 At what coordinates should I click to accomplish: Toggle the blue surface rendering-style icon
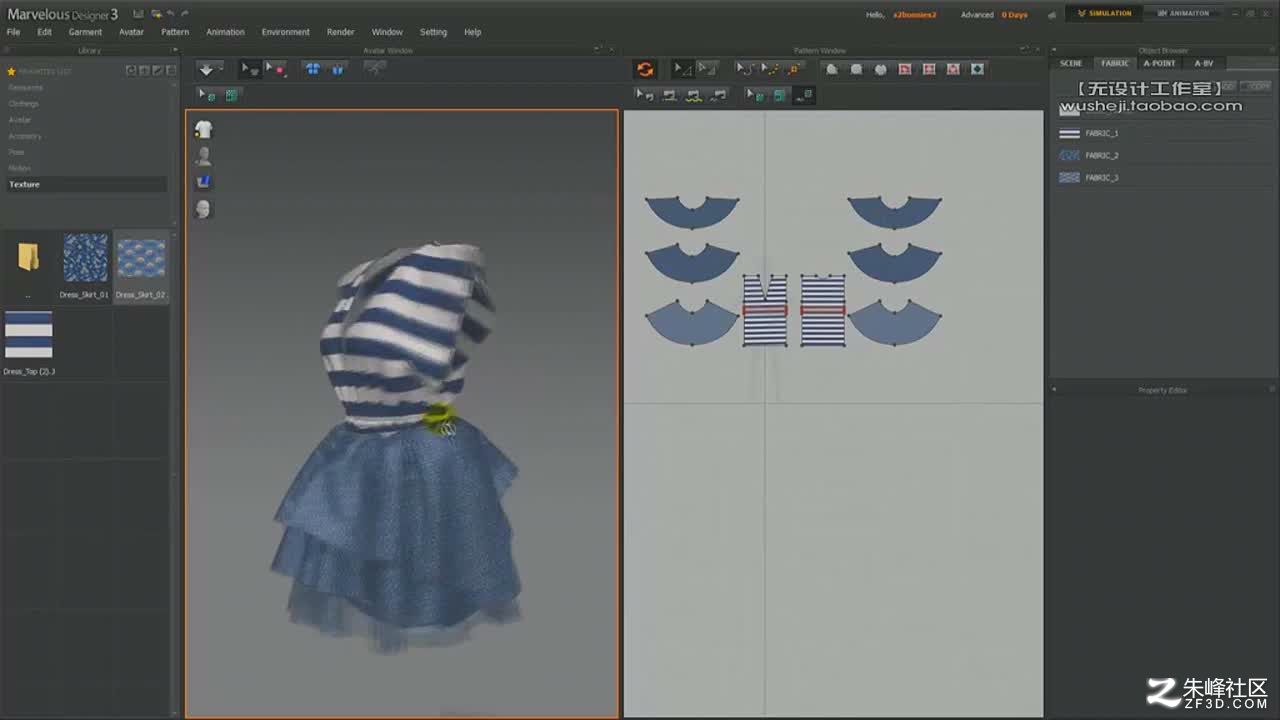click(203, 182)
